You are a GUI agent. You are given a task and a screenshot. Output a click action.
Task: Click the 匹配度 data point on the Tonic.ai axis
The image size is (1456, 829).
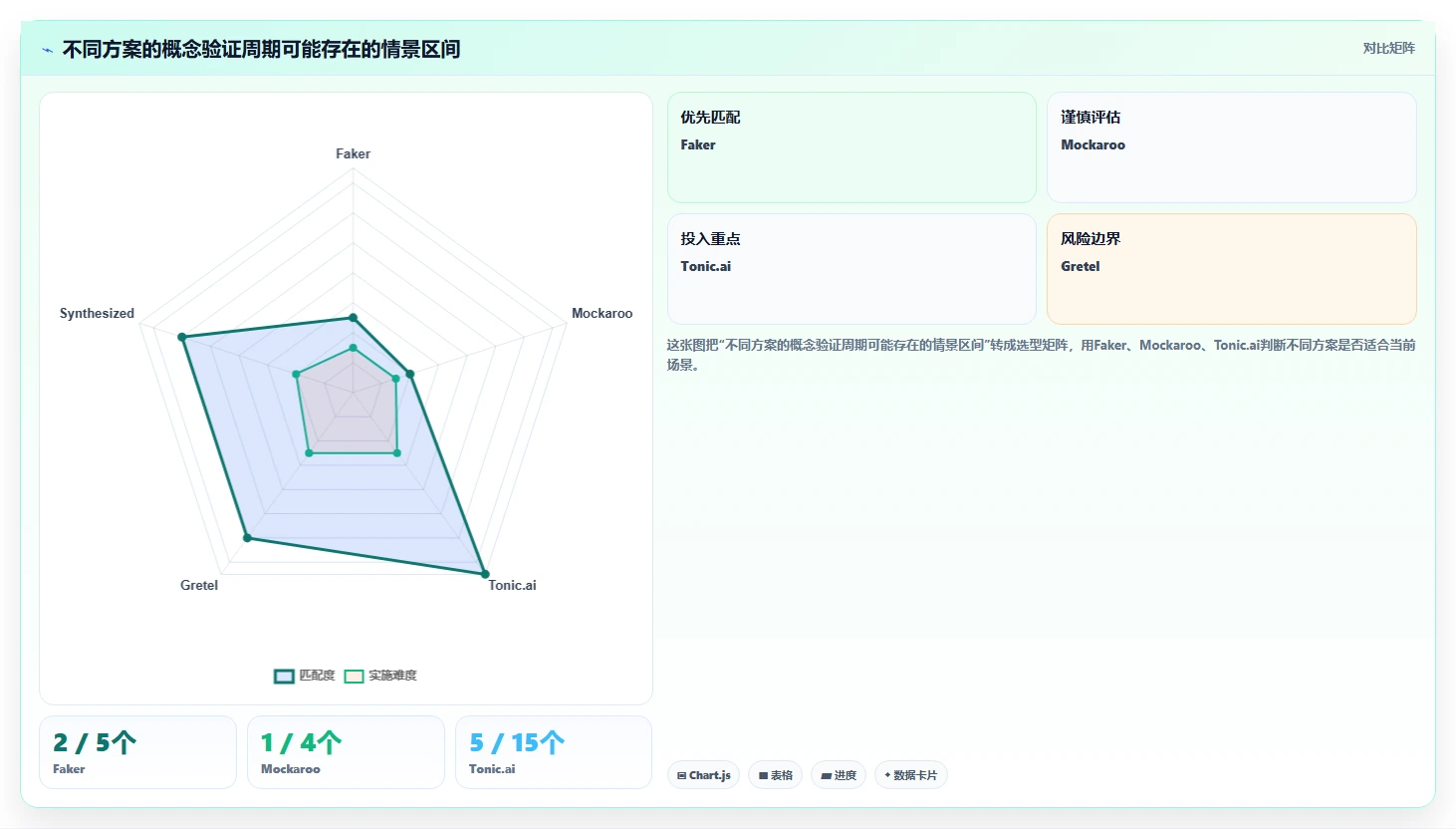point(485,574)
